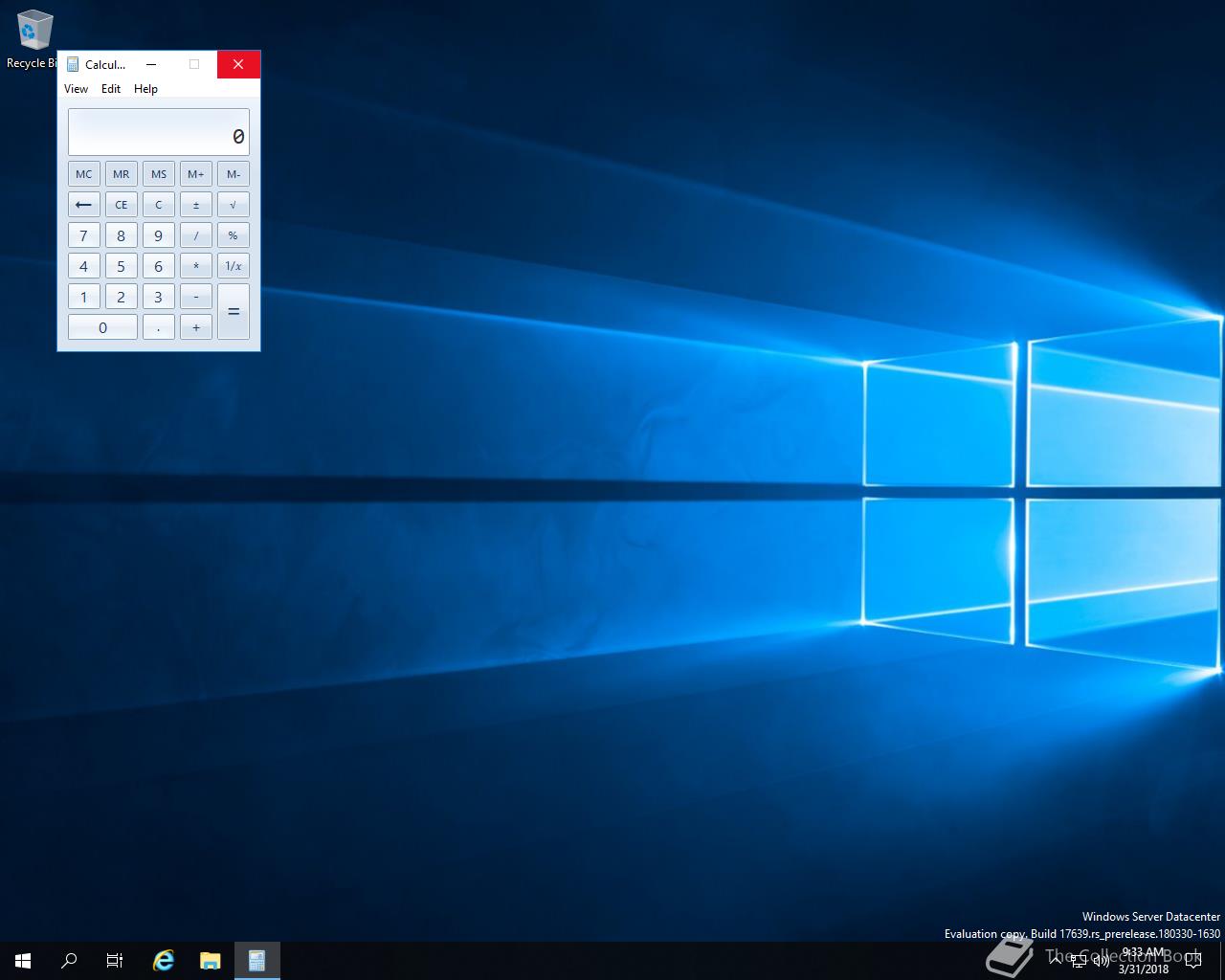Viewport: 1225px width, 980px height.
Task: Open the Recycle Bin desktop icon
Action: (34, 40)
